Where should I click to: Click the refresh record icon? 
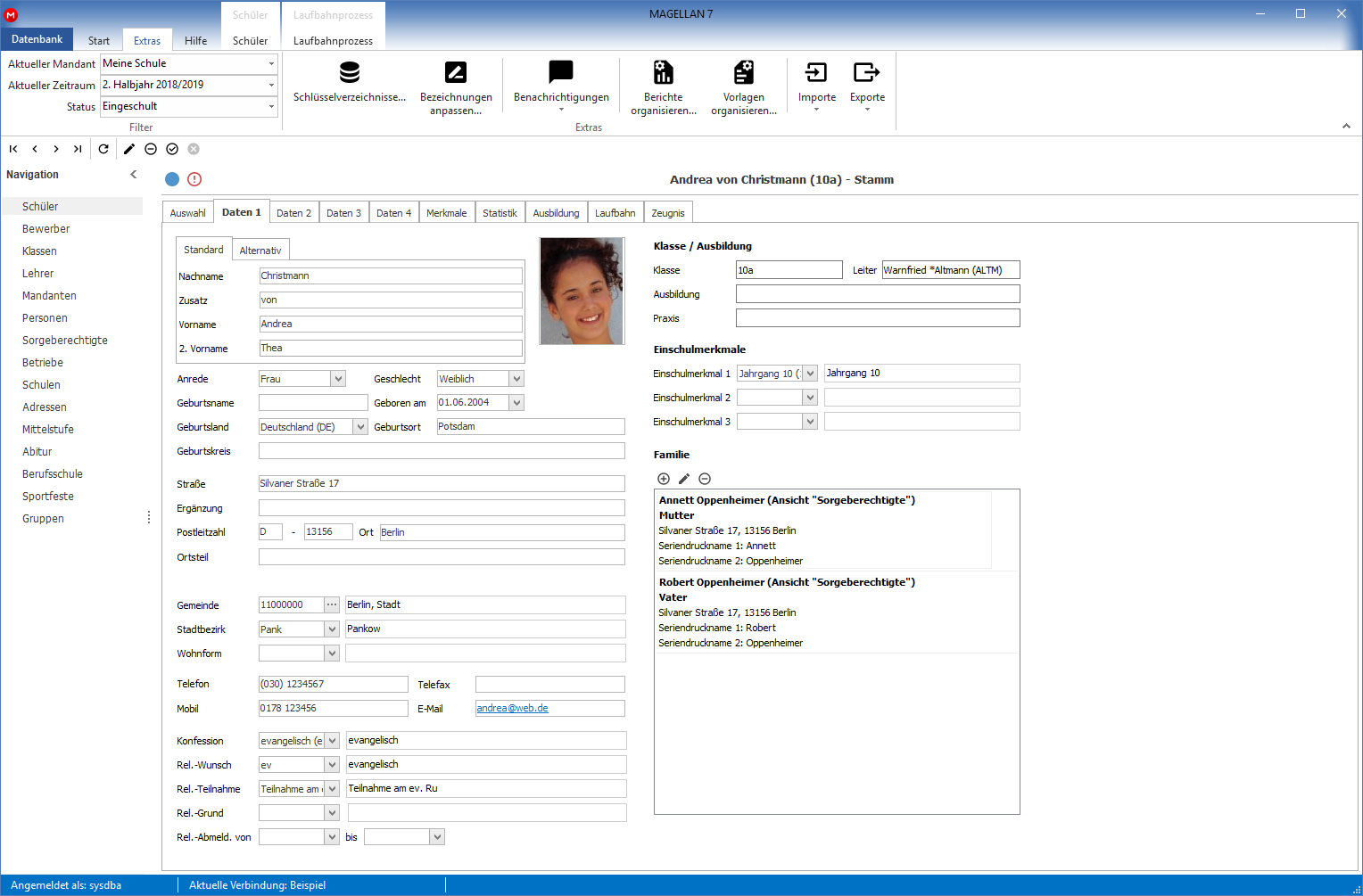coord(103,149)
